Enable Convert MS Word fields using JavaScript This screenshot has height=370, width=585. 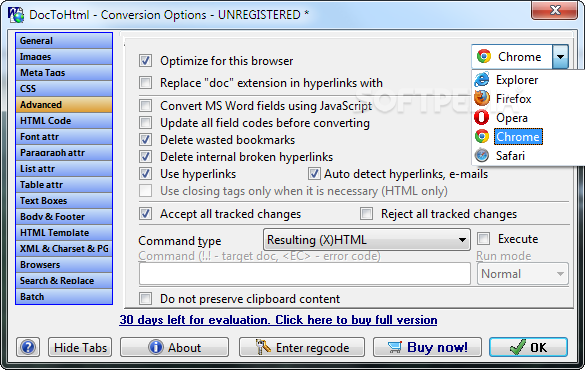pyautogui.click(x=146, y=106)
